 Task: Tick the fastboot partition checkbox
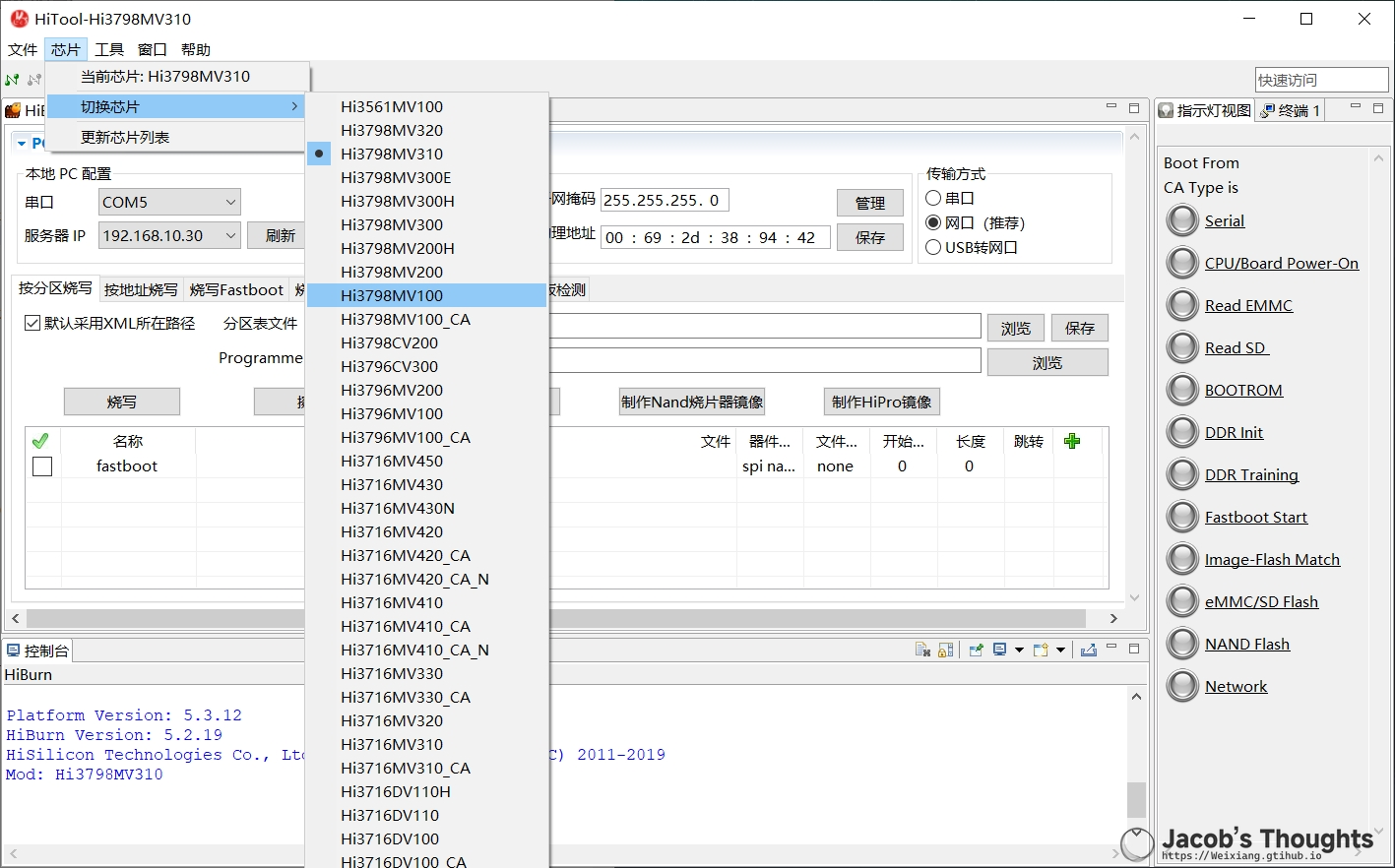(x=42, y=466)
